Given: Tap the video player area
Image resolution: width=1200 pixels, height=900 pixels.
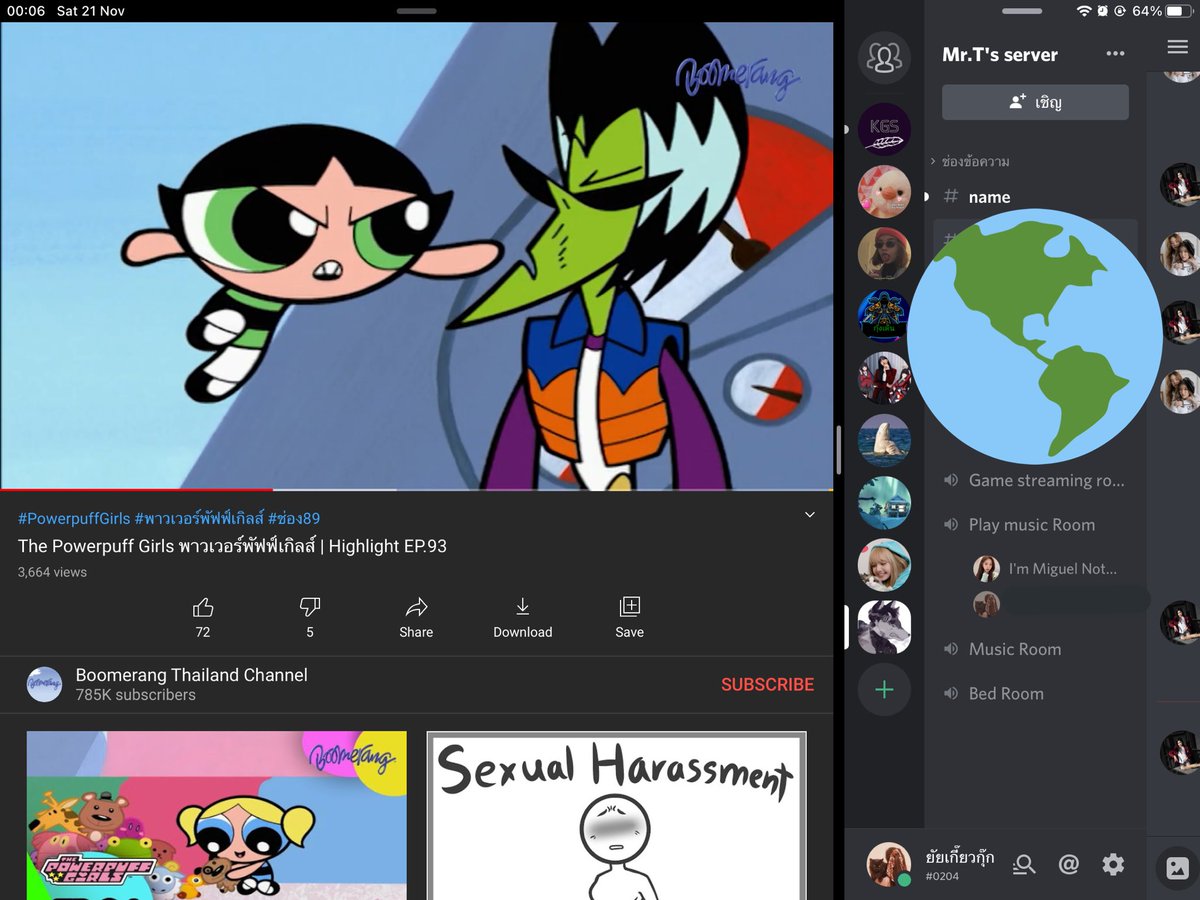Looking at the screenshot, I should 416,256.
